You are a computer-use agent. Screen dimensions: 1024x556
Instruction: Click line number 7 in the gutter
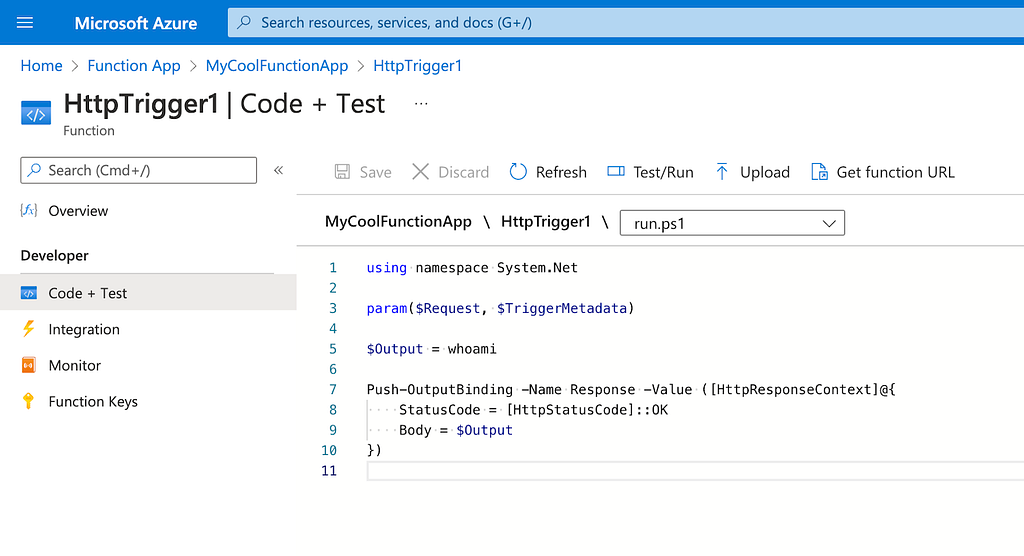pyautogui.click(x=333, y=389)
